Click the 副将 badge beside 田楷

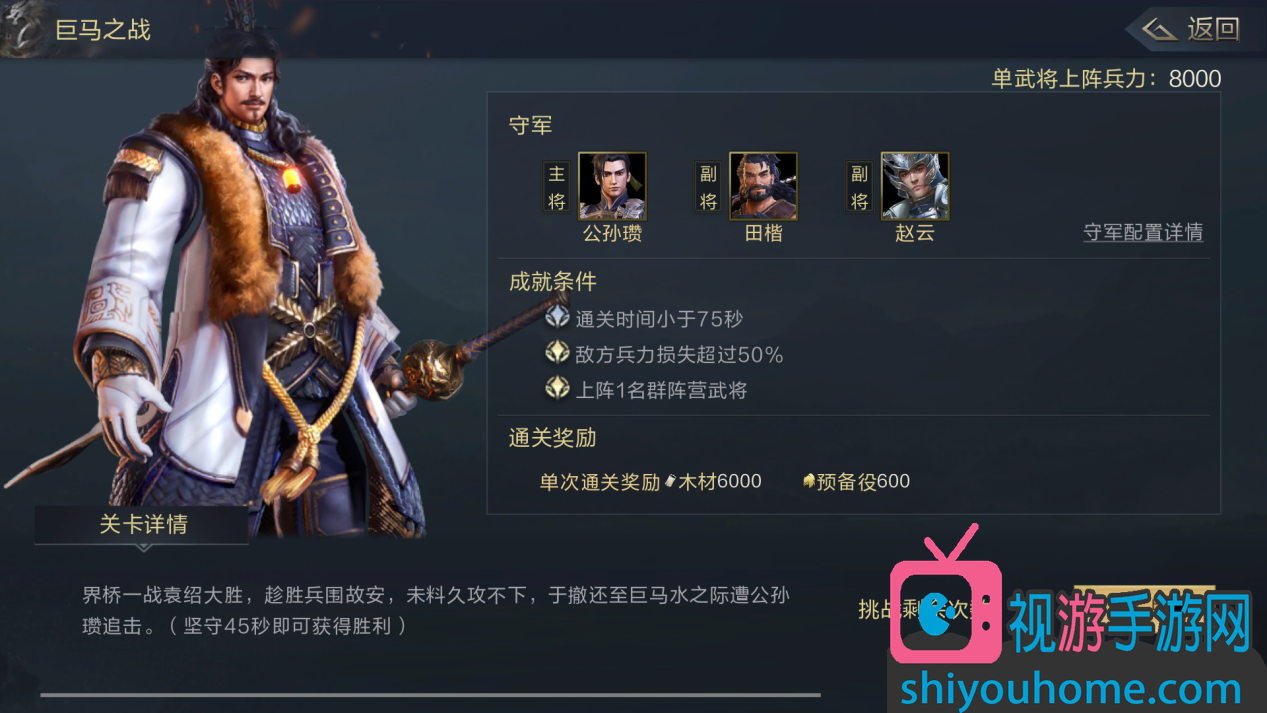click(x=708, y=187)
